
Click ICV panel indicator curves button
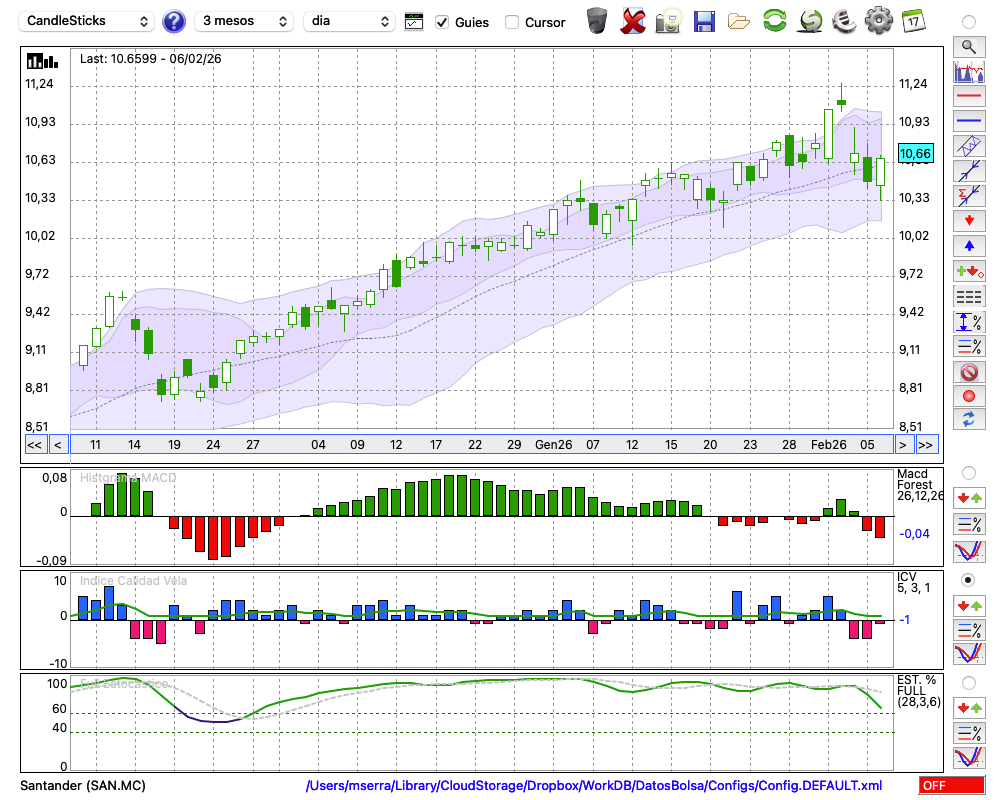pos(969,654)
